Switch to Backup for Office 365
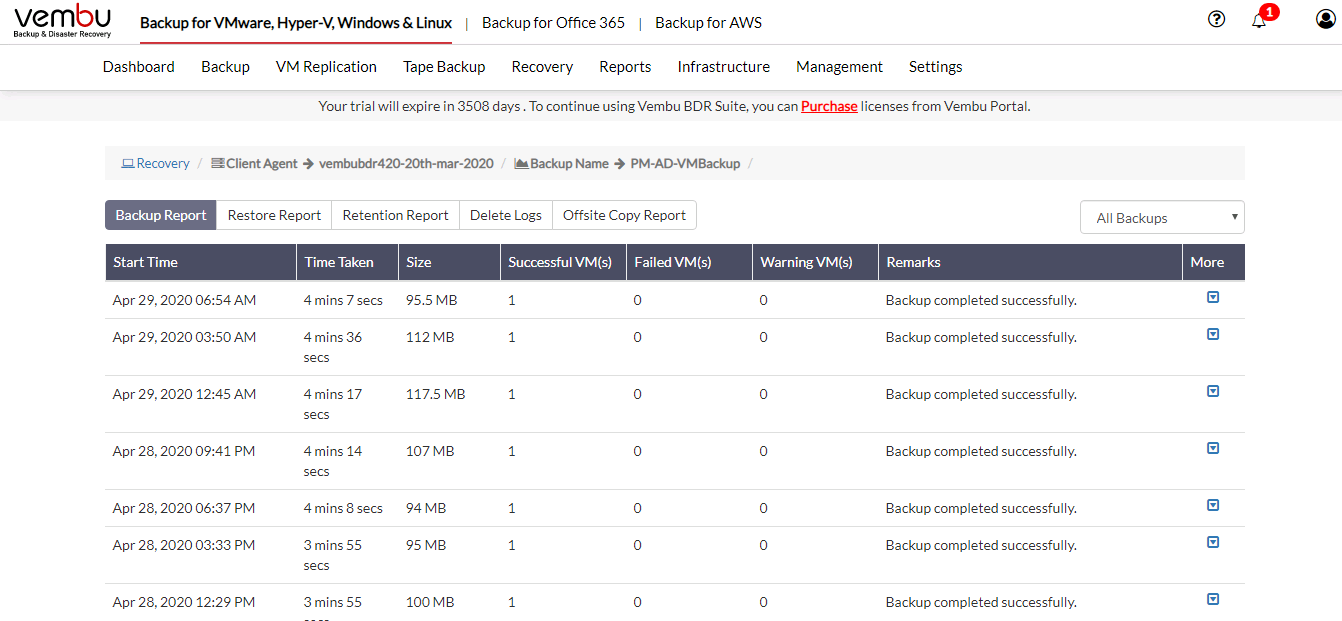This screenshot has width=1342, height=621. click(x=553, y=22)
